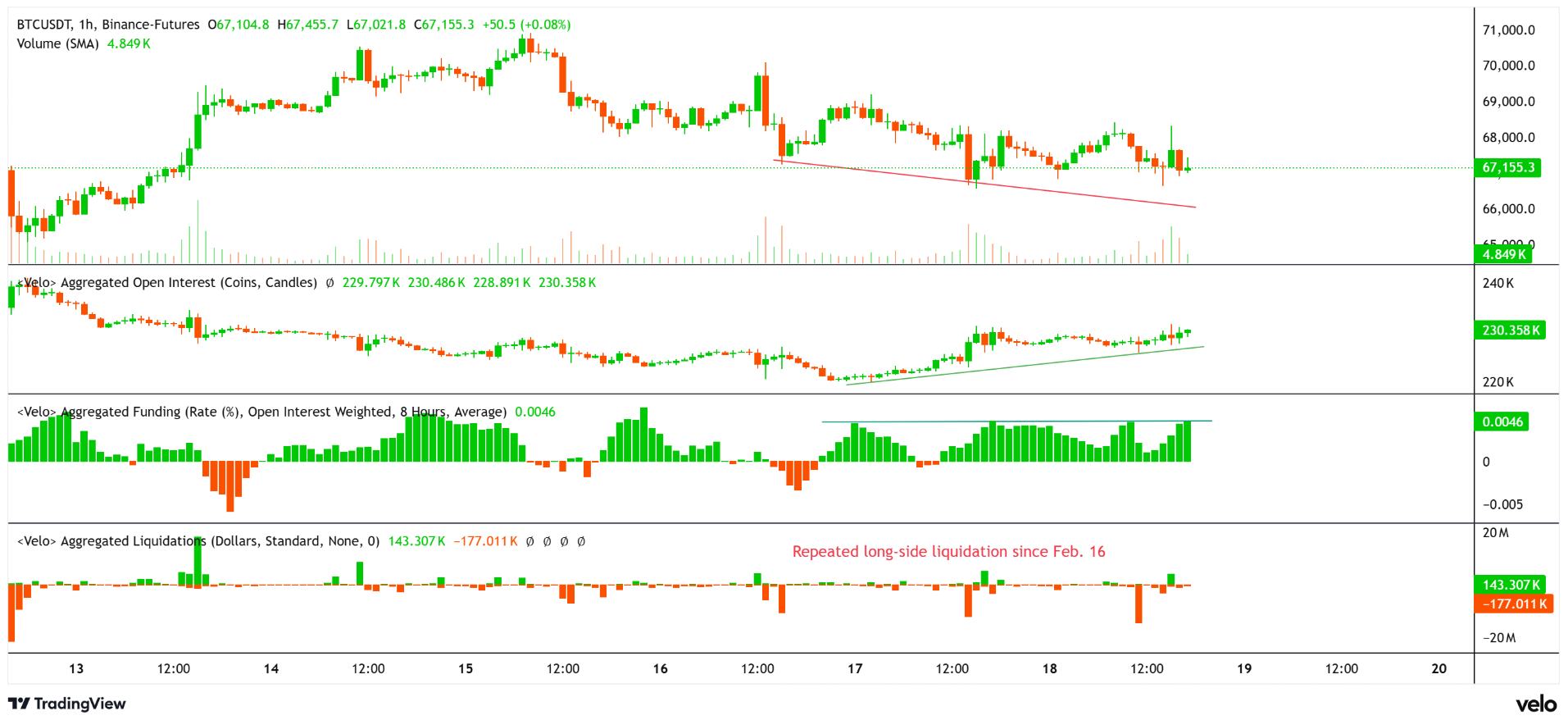Click the date label 19 on time axis
The width and height of the screenshot is (1568, 720).
click(1244, 669)
